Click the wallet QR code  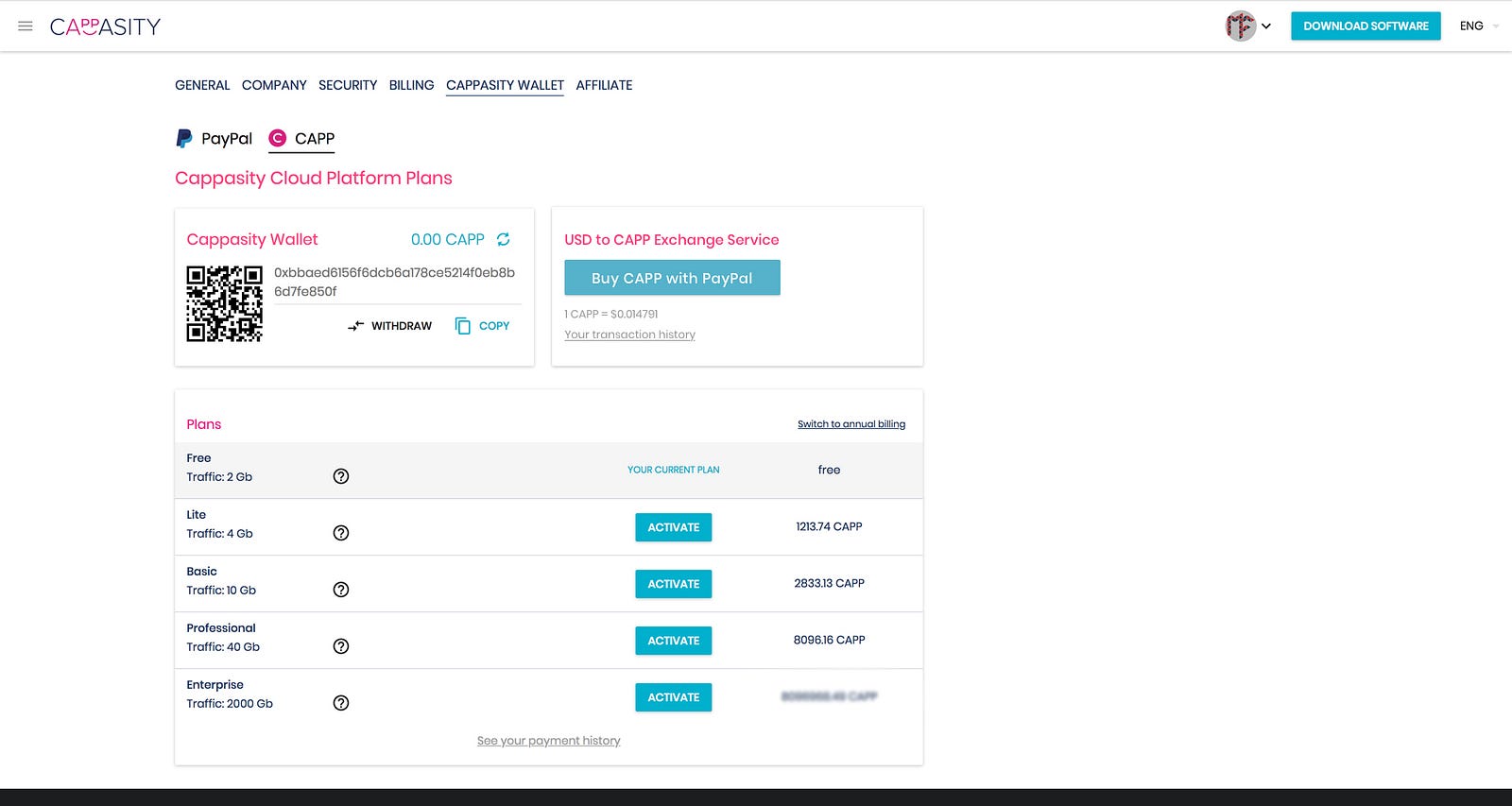224,303
